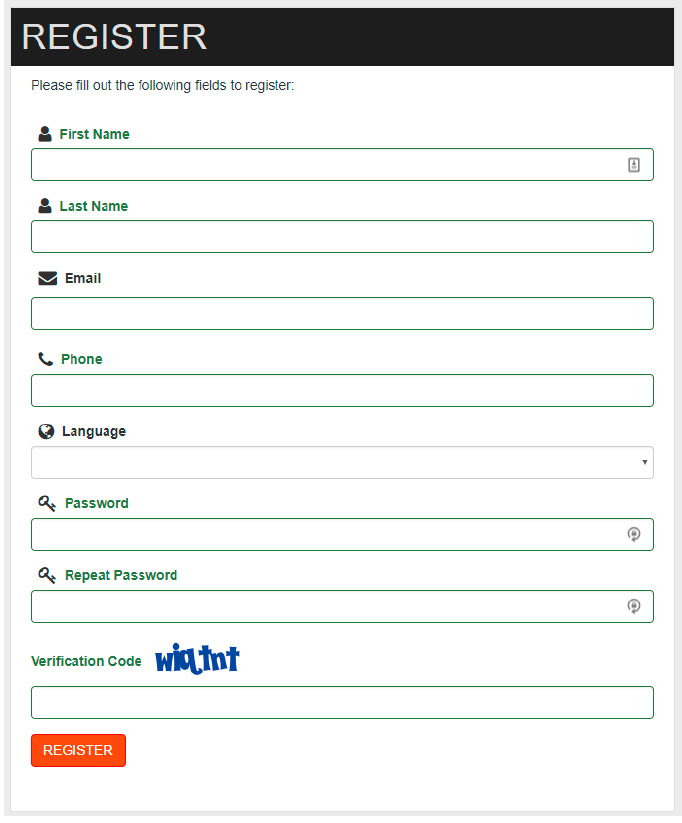Image resolution: width=682 pixels, height=823 pixels.
Task: Click the envelope icon next to Email
Action: tap(48, 278)
